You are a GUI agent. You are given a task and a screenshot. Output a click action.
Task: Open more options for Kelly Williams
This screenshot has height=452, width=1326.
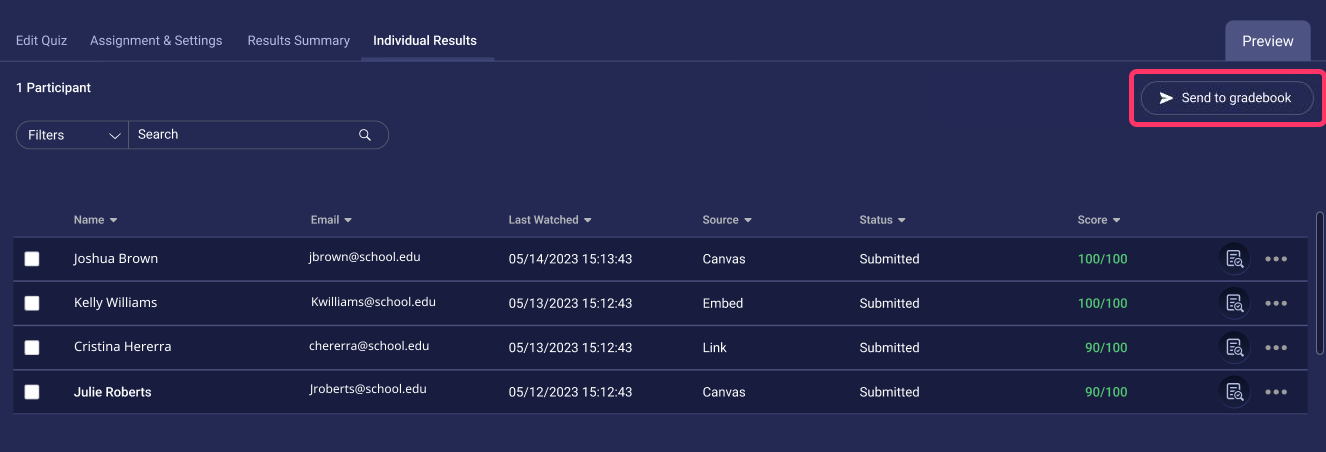1276,303
